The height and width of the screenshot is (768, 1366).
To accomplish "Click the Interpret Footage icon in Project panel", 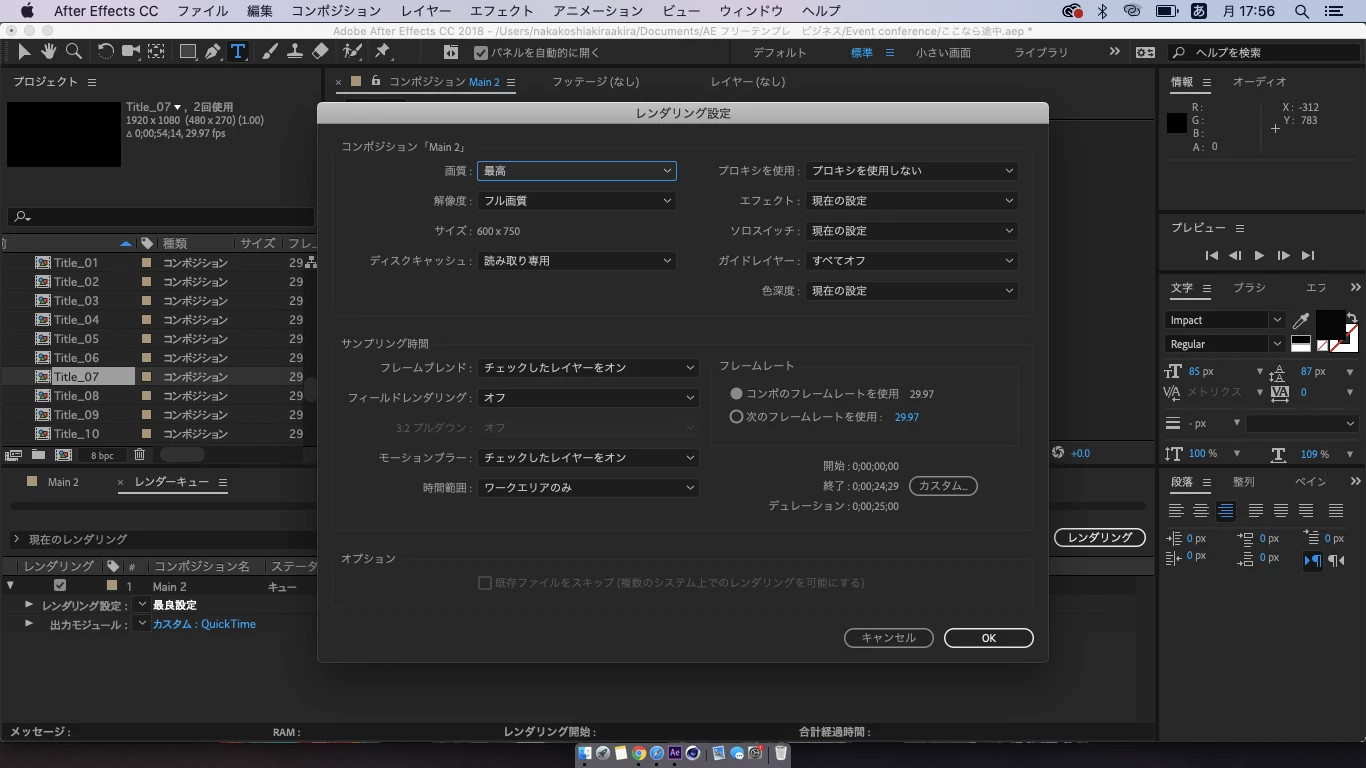I will (x=14, y=455).
